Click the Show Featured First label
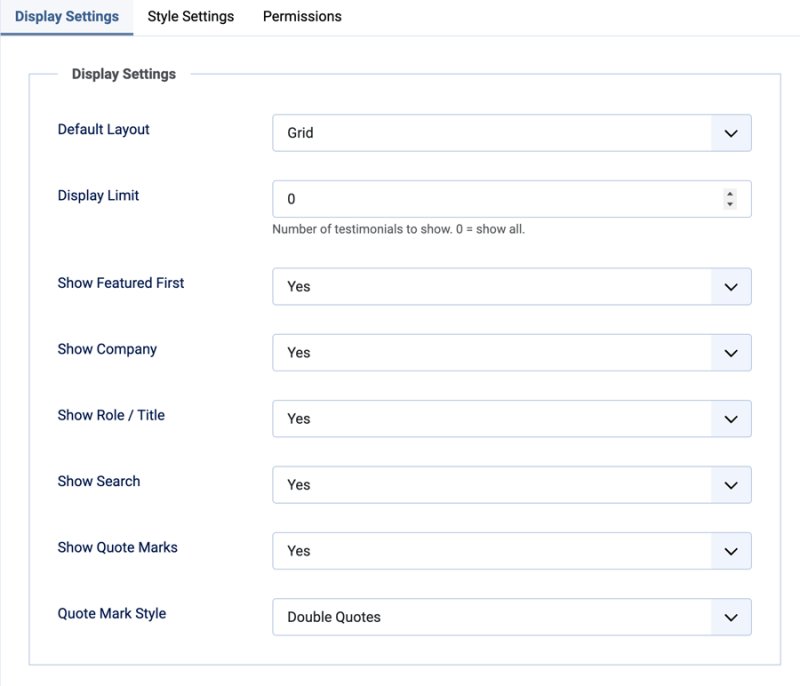The width and height of the screenshot is (800, 686). point(120,283)
